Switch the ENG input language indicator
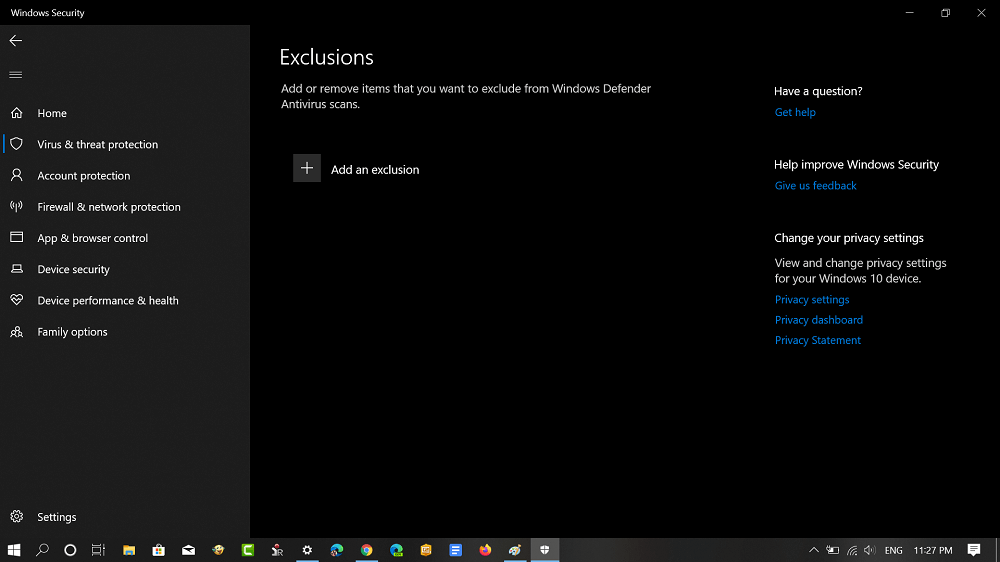The height and width of the screenshot is (562, 1000). point(893,550)
